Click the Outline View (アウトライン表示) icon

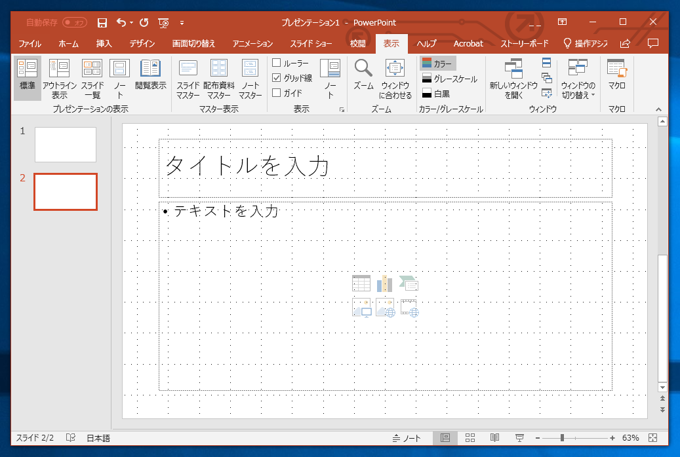(x=60, y=70)
